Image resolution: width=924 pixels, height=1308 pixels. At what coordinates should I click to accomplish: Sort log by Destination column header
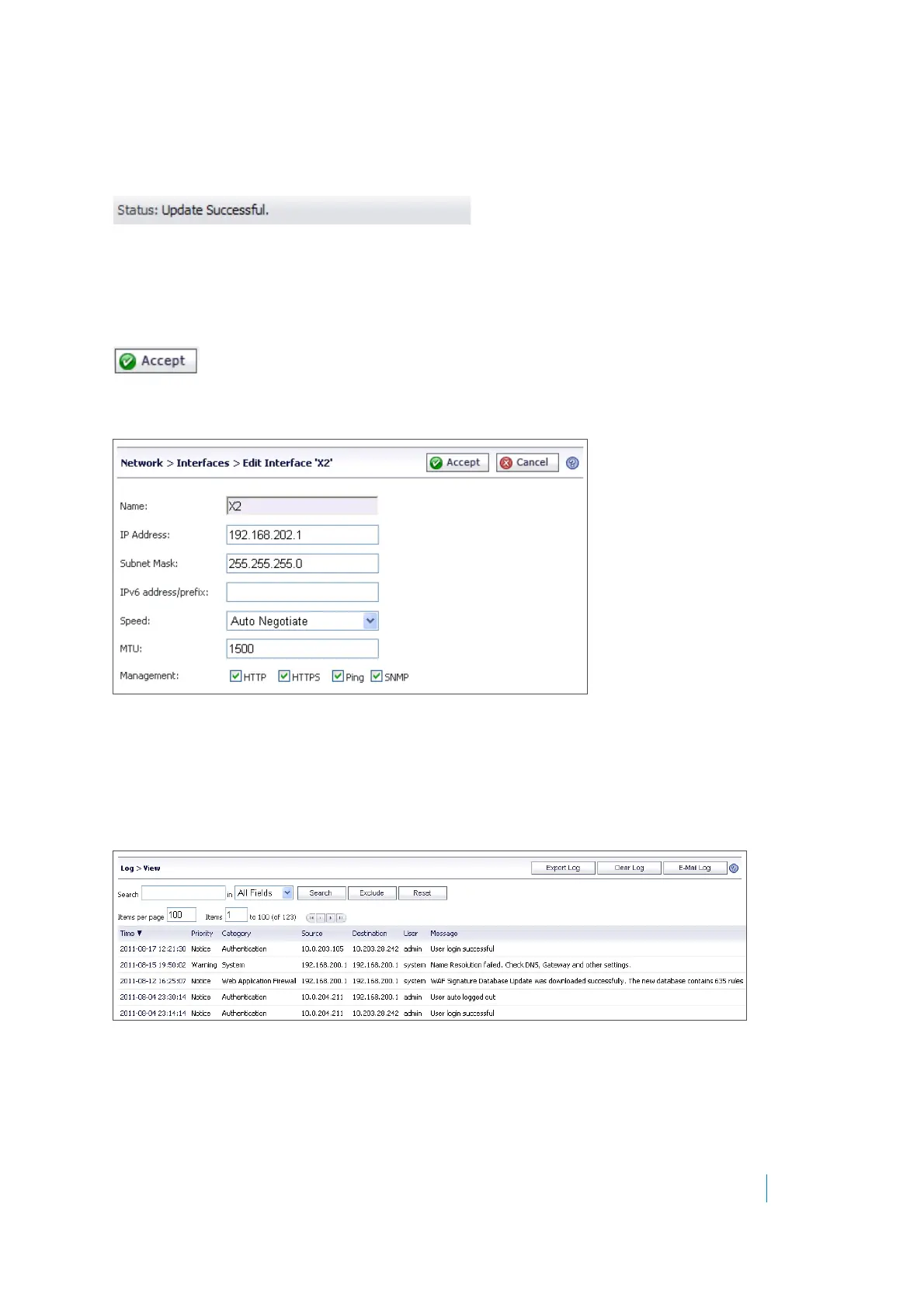tap(370, 934)
